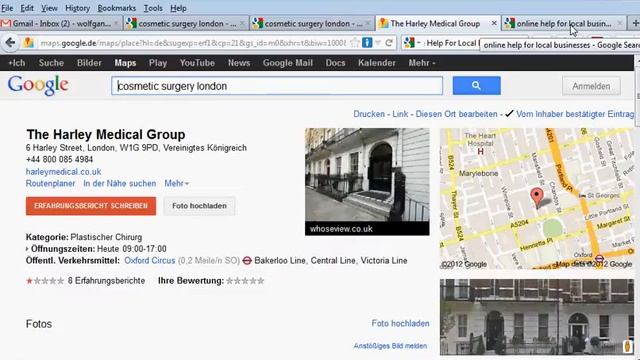
Task: Open the Street View building thumbnail
Action: [537, 317]
